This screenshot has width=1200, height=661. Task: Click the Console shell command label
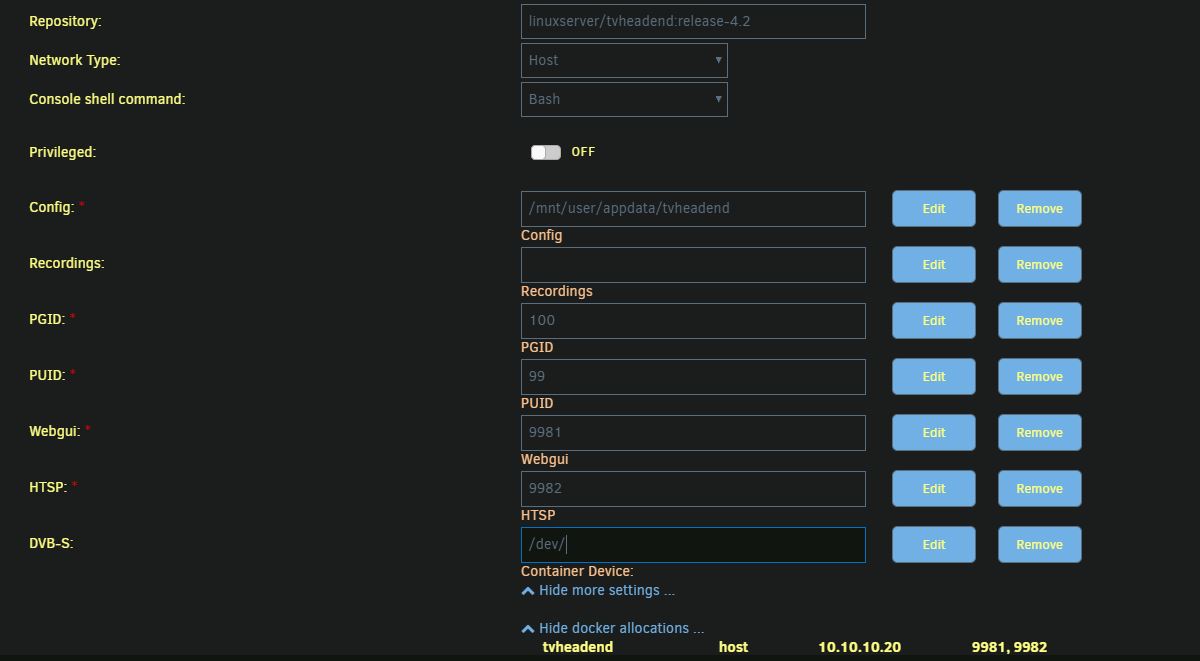(107, 99)
